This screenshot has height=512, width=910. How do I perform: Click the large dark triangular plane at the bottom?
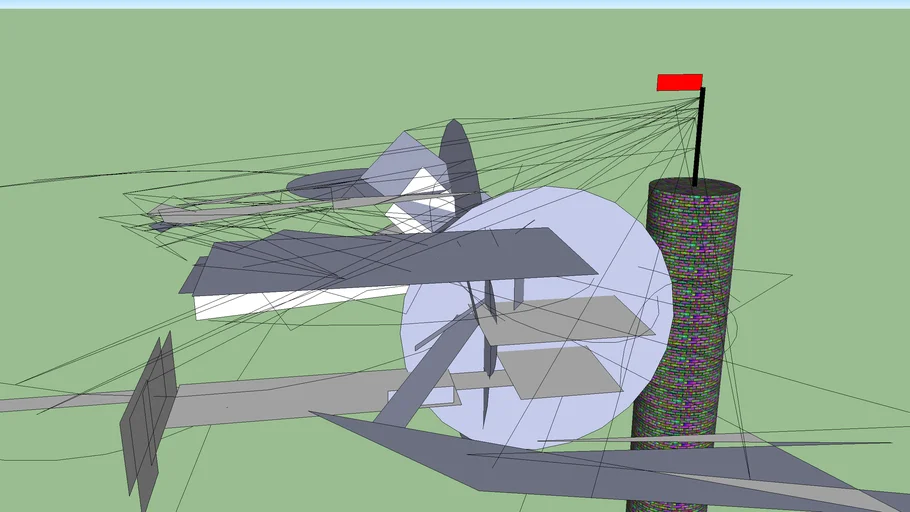click(x=580, y=464)
